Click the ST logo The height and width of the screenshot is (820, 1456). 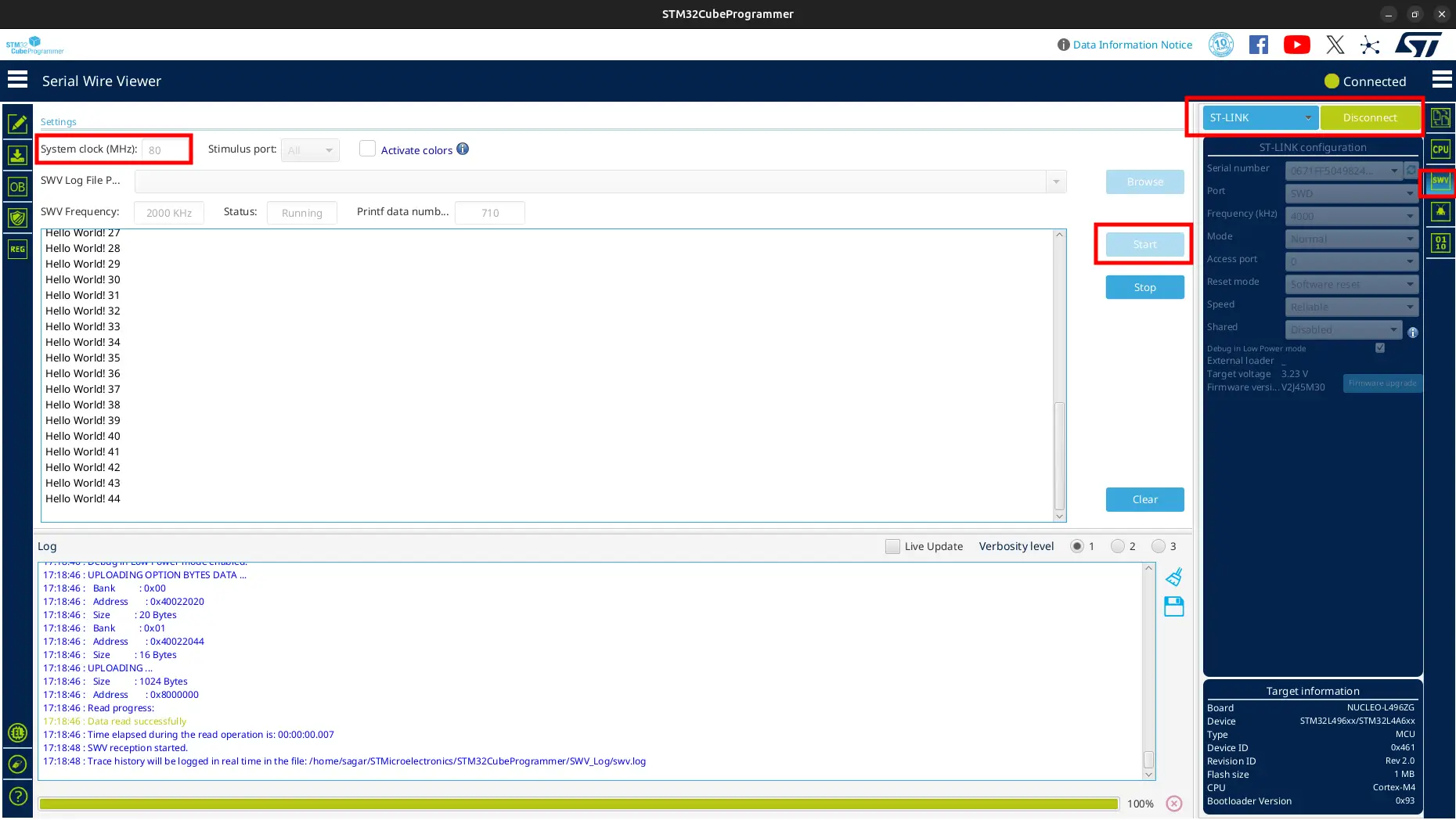tap(1418, 45)
